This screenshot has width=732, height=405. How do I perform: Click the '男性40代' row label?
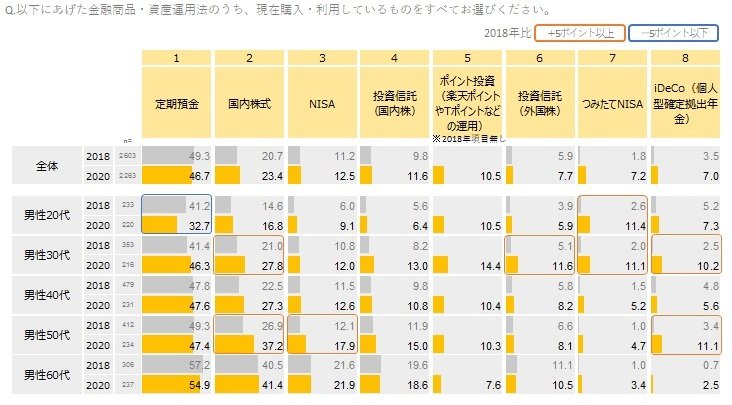47,295
